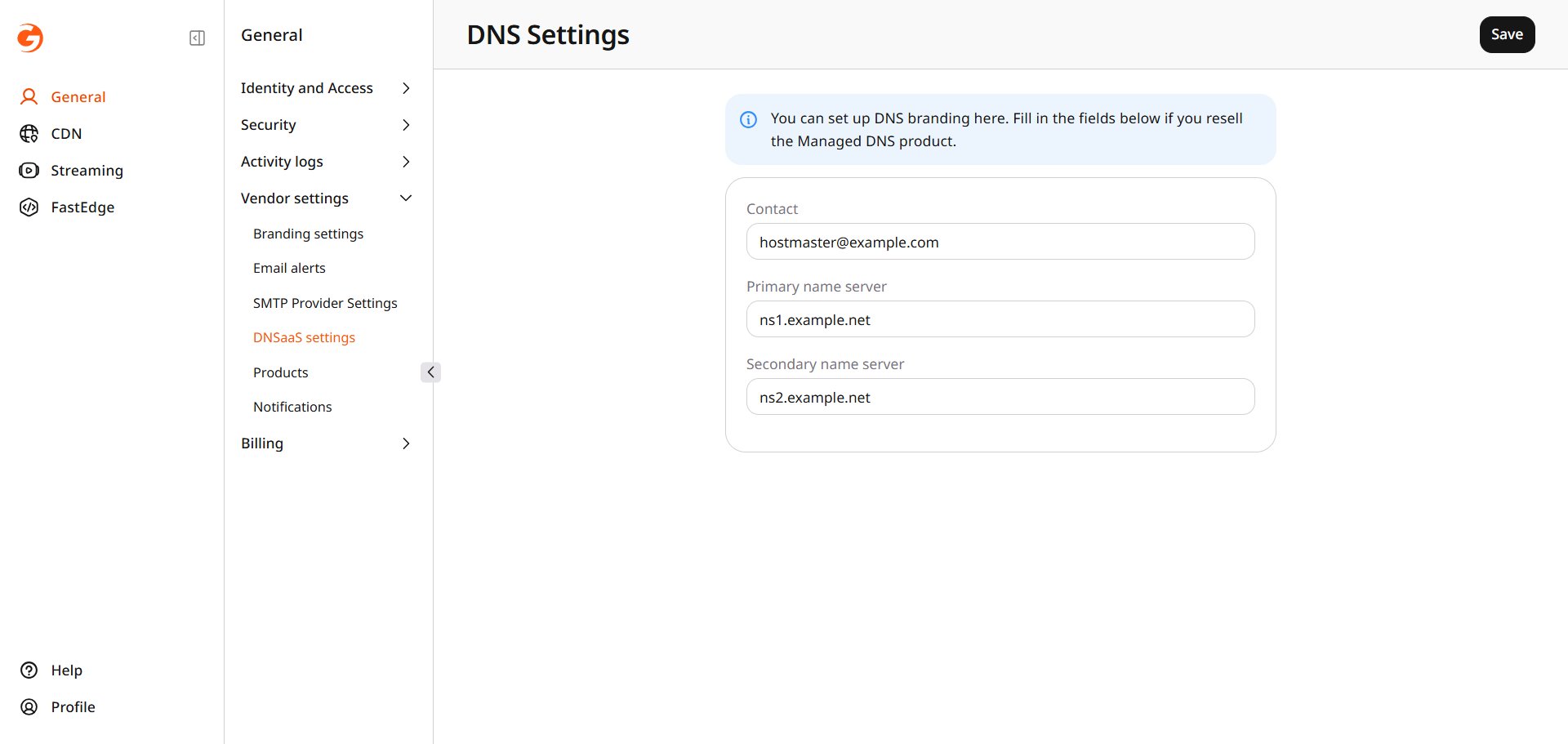1568x744 pixels.
Task: Open Branding settings submenu item
Action: [308, 234]
